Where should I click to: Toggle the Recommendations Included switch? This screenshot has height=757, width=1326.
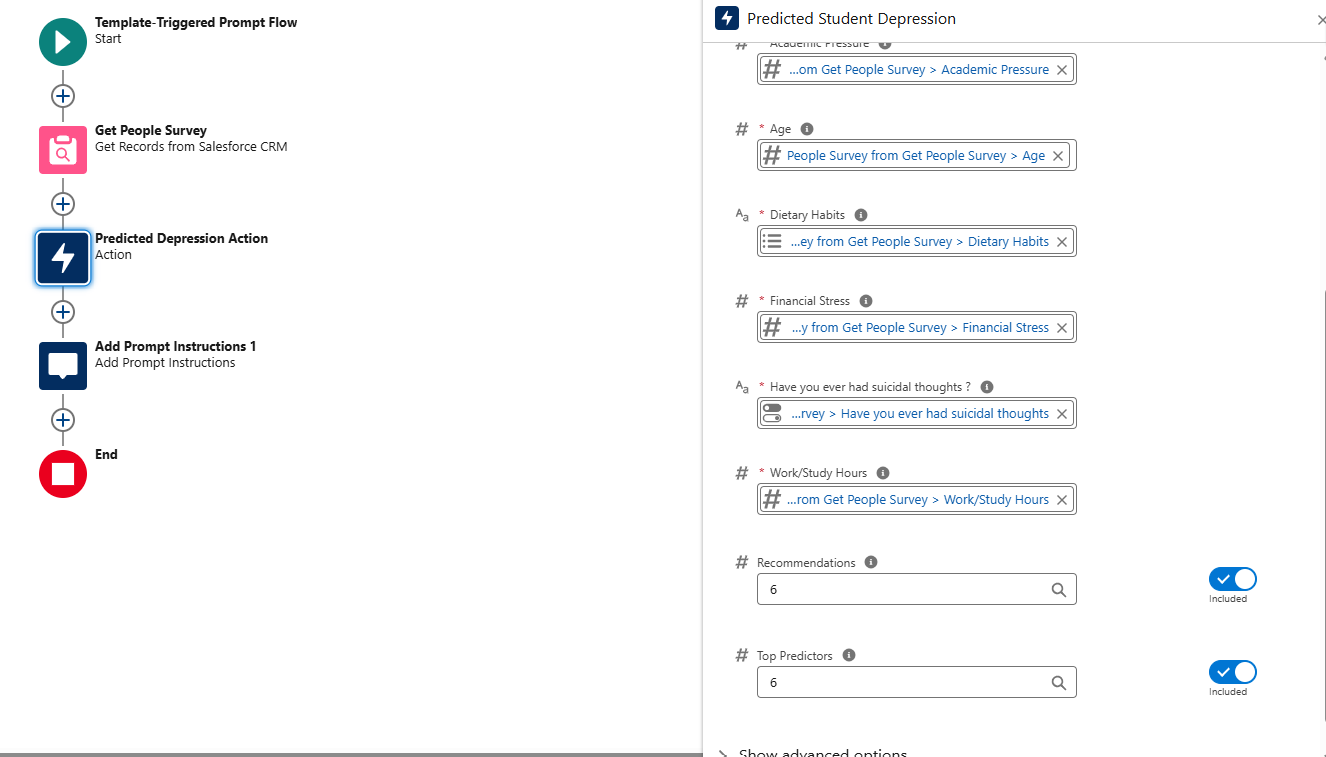pos(1232,579)
